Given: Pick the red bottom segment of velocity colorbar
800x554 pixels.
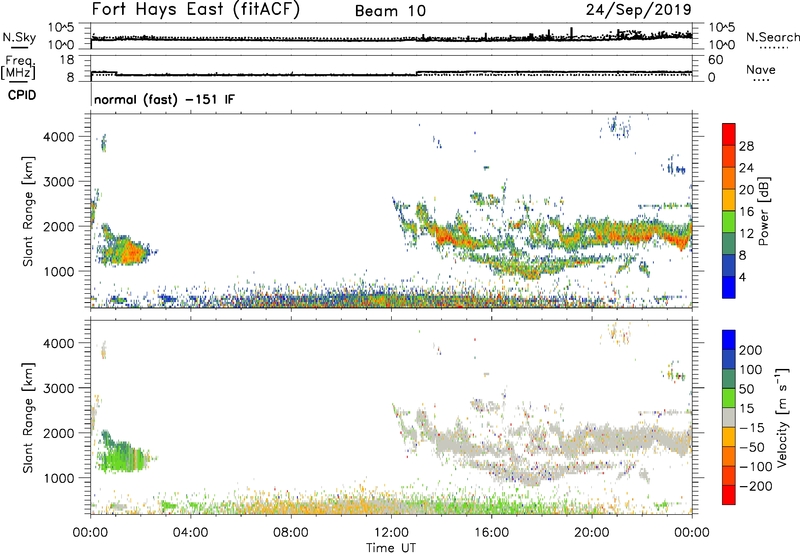Looking at the screenshot, I should pyautogui.click(x=729, y=495).
